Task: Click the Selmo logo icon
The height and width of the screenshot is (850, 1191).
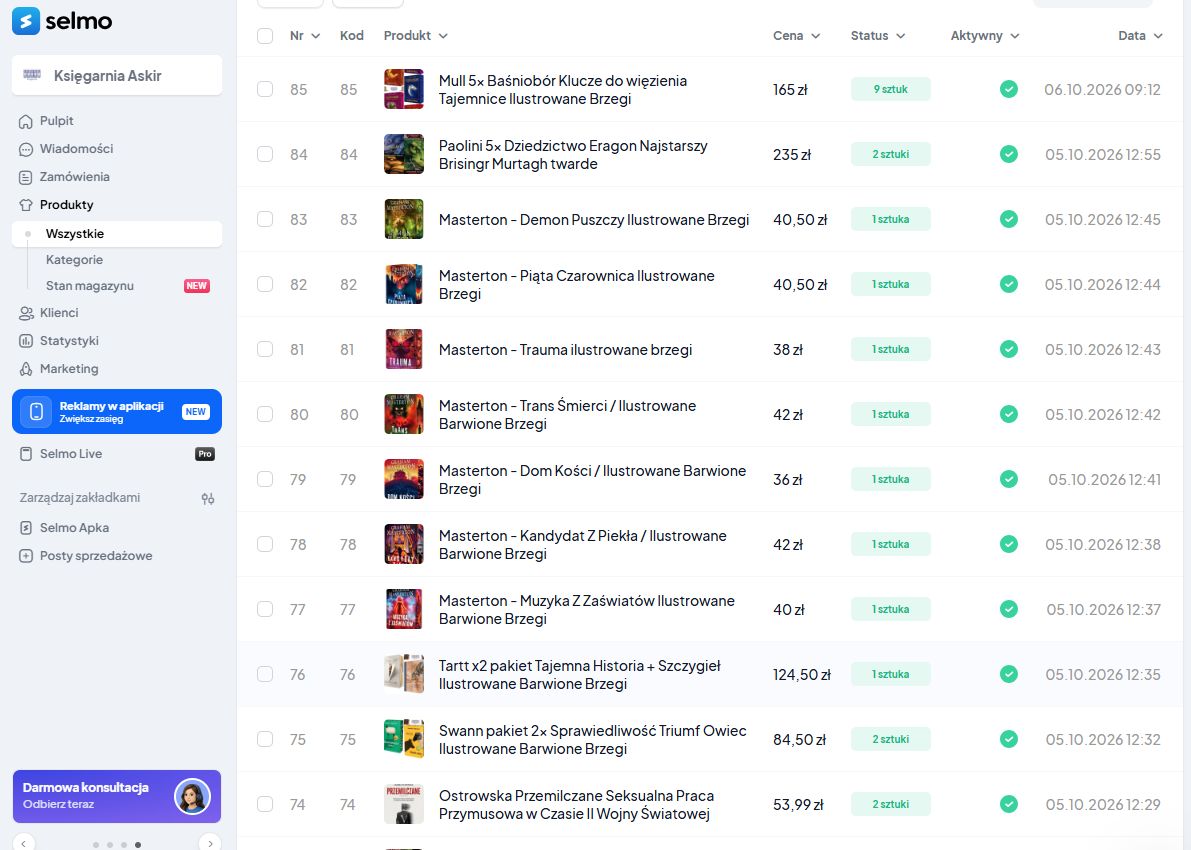Action: [x=26, y=21]
